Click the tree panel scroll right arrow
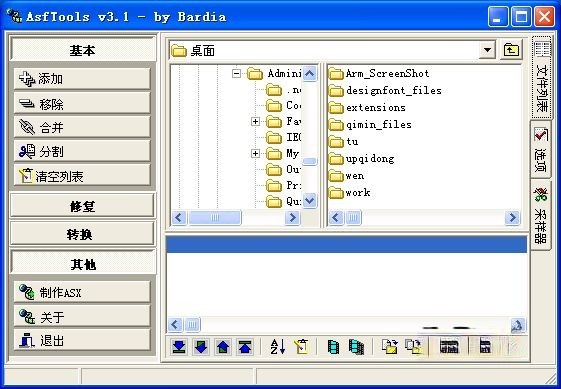 tap(292, 217)
